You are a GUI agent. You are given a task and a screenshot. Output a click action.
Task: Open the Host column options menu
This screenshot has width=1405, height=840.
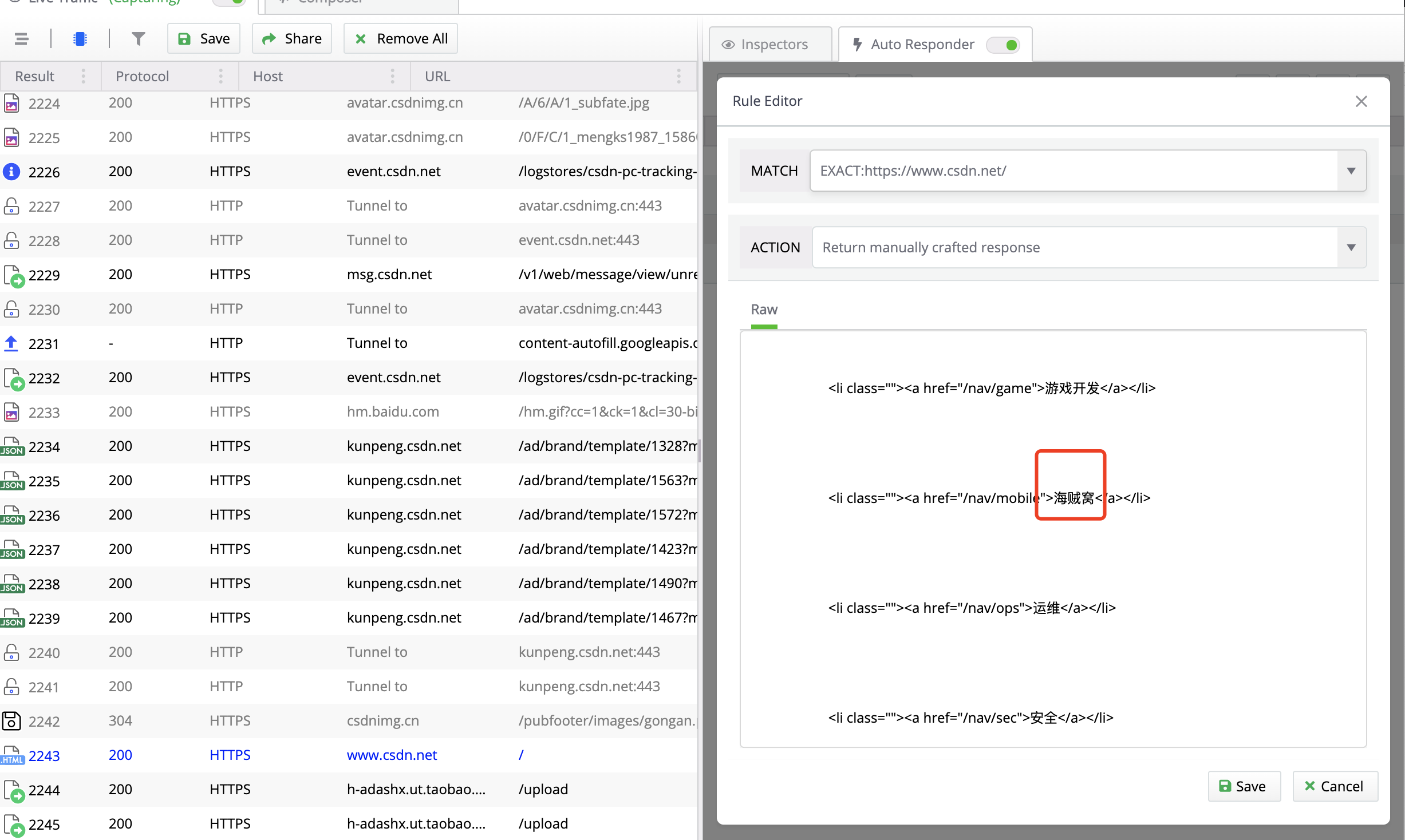pos(392,76)
